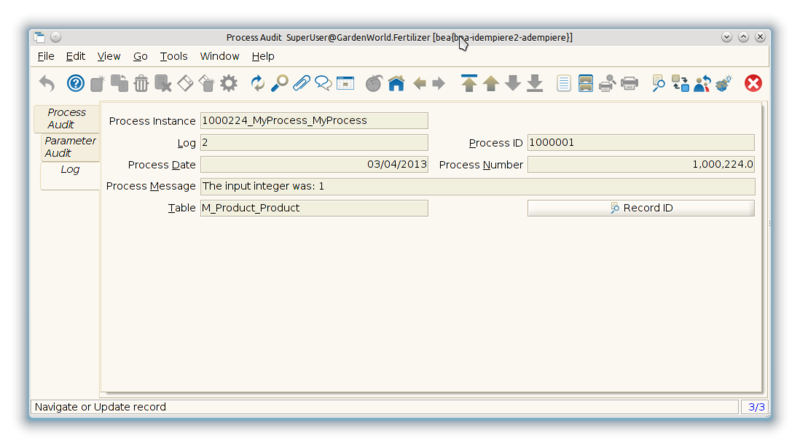This screenshot has width=800, height=447.
Task: Click the Undo changes arrow icon
Action: click(x=47, y=83)
